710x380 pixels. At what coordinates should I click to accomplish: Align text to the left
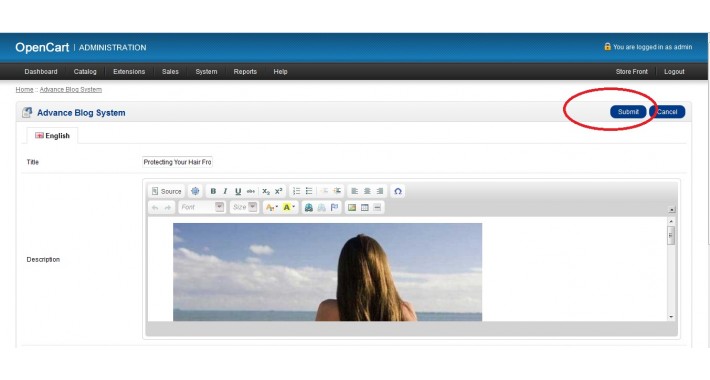(355, 191)
